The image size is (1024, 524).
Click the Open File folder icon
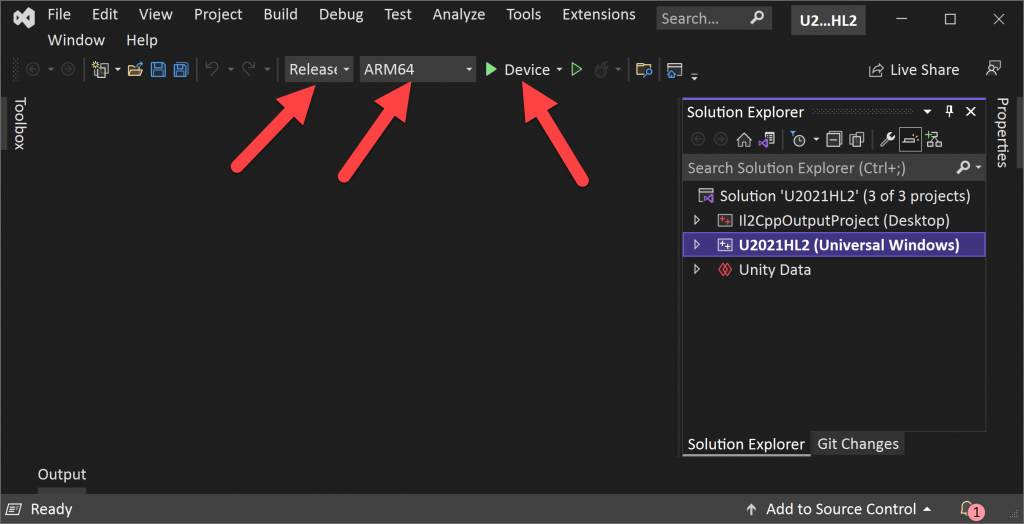click(135, 69)
